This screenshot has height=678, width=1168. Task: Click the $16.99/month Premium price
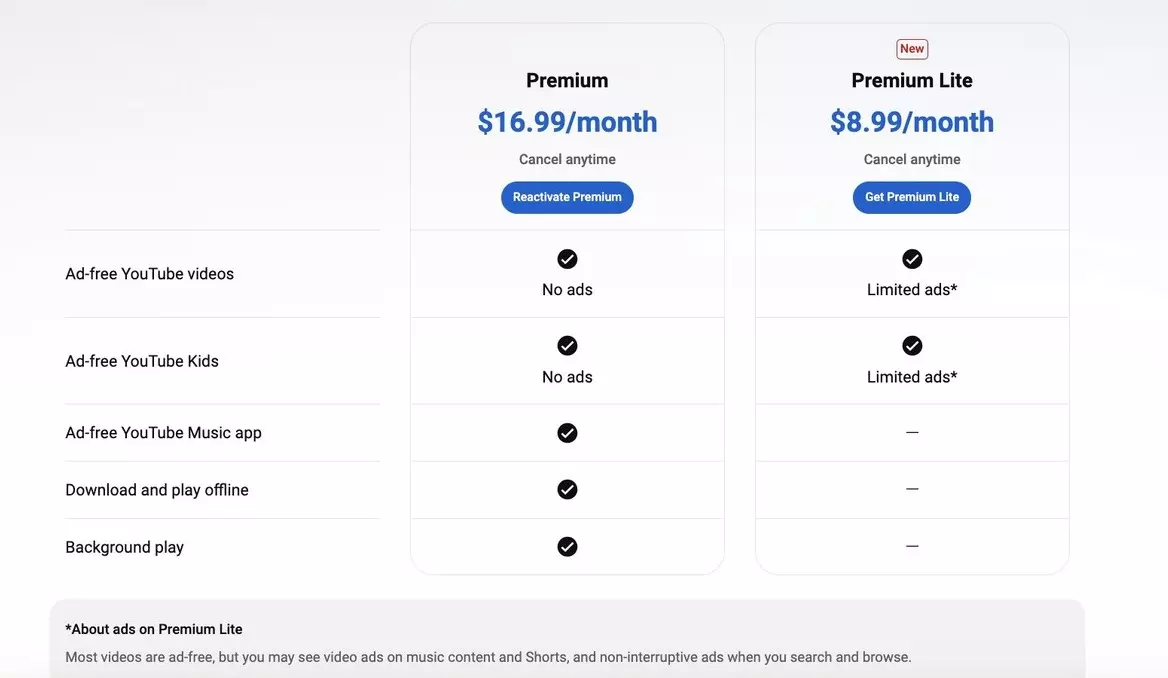tap(567, 122)
